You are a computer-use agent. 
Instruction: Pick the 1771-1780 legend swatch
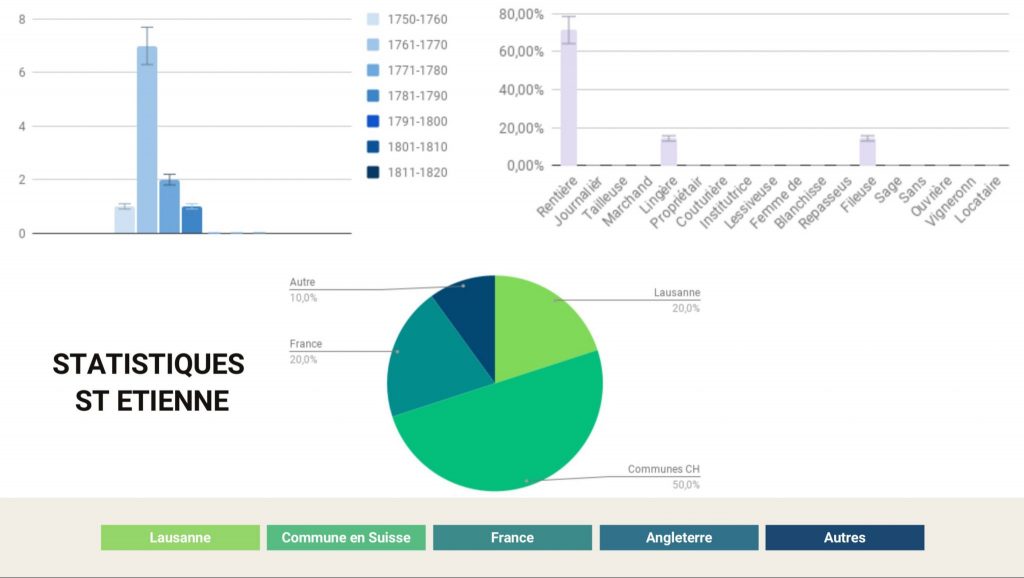(x=373, y=71)
